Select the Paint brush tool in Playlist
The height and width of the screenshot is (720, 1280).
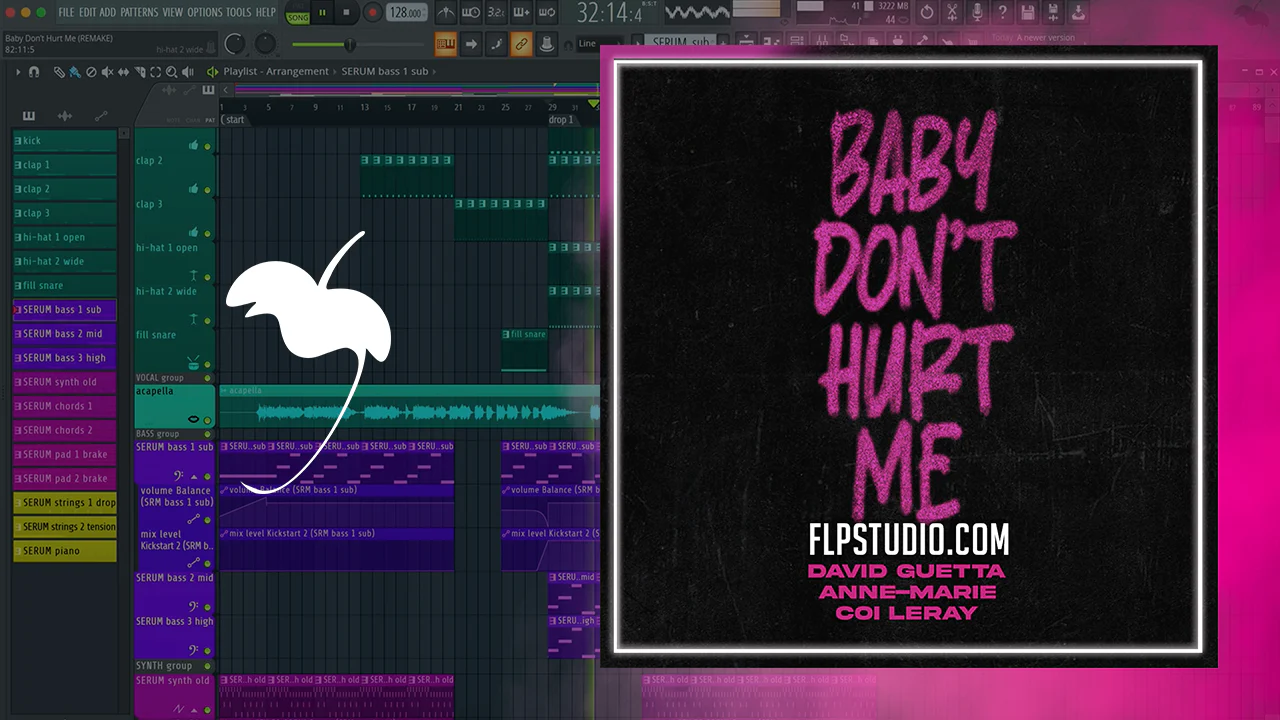pos(75,72)
